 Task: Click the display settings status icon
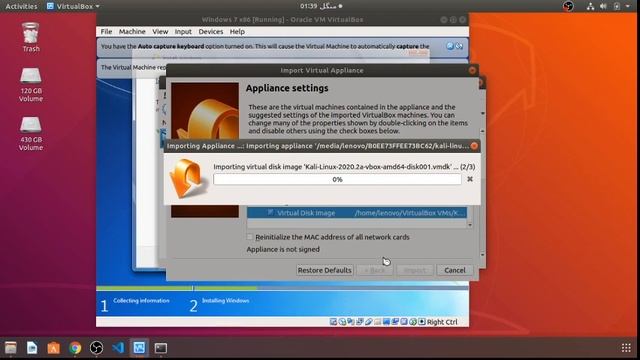coord(386,322)
